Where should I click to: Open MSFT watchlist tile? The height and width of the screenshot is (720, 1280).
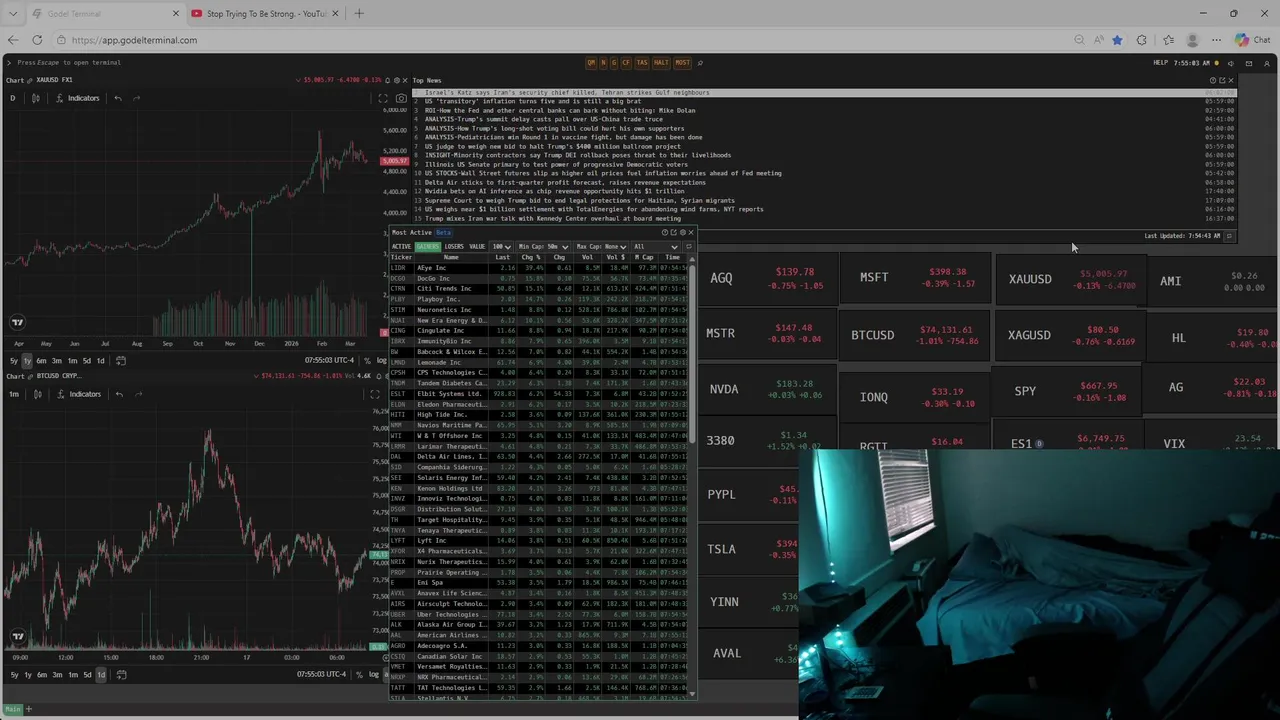(913, 278)
